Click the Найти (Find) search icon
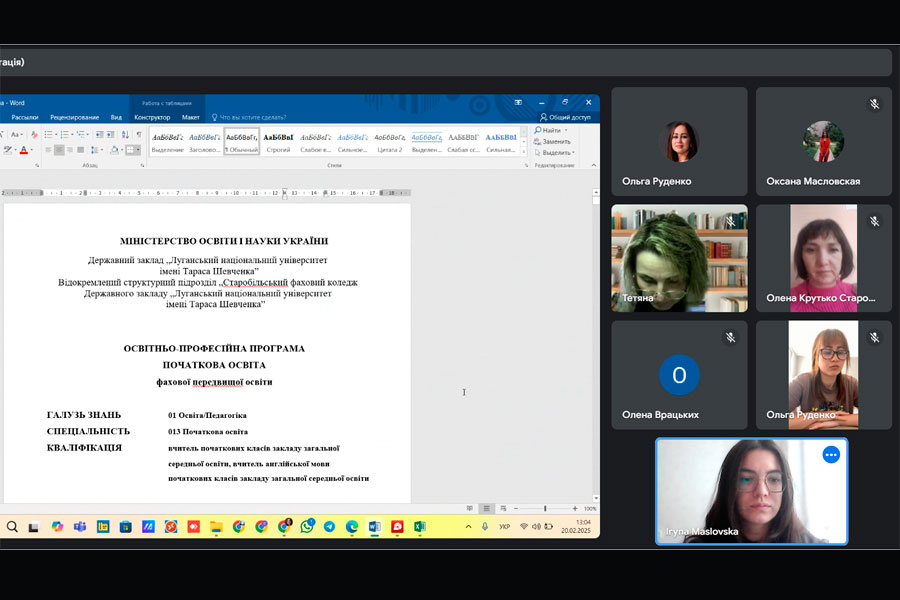 (x=539, y=130)
